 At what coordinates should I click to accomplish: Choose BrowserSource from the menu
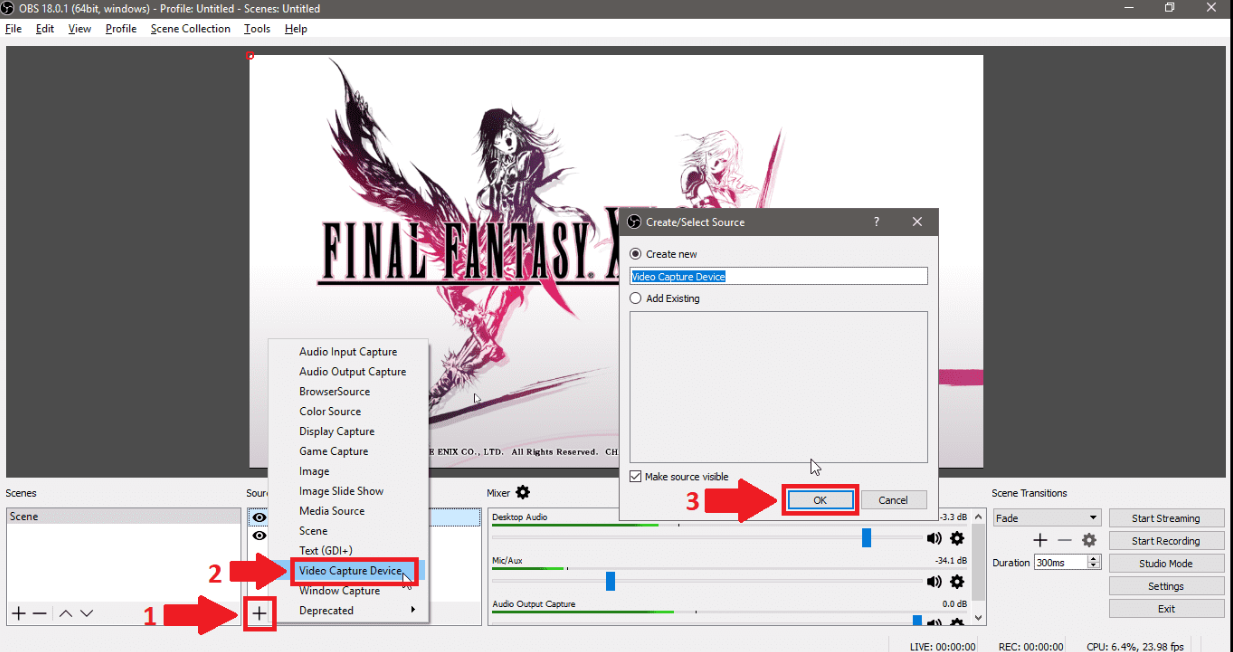coord(348,392)
